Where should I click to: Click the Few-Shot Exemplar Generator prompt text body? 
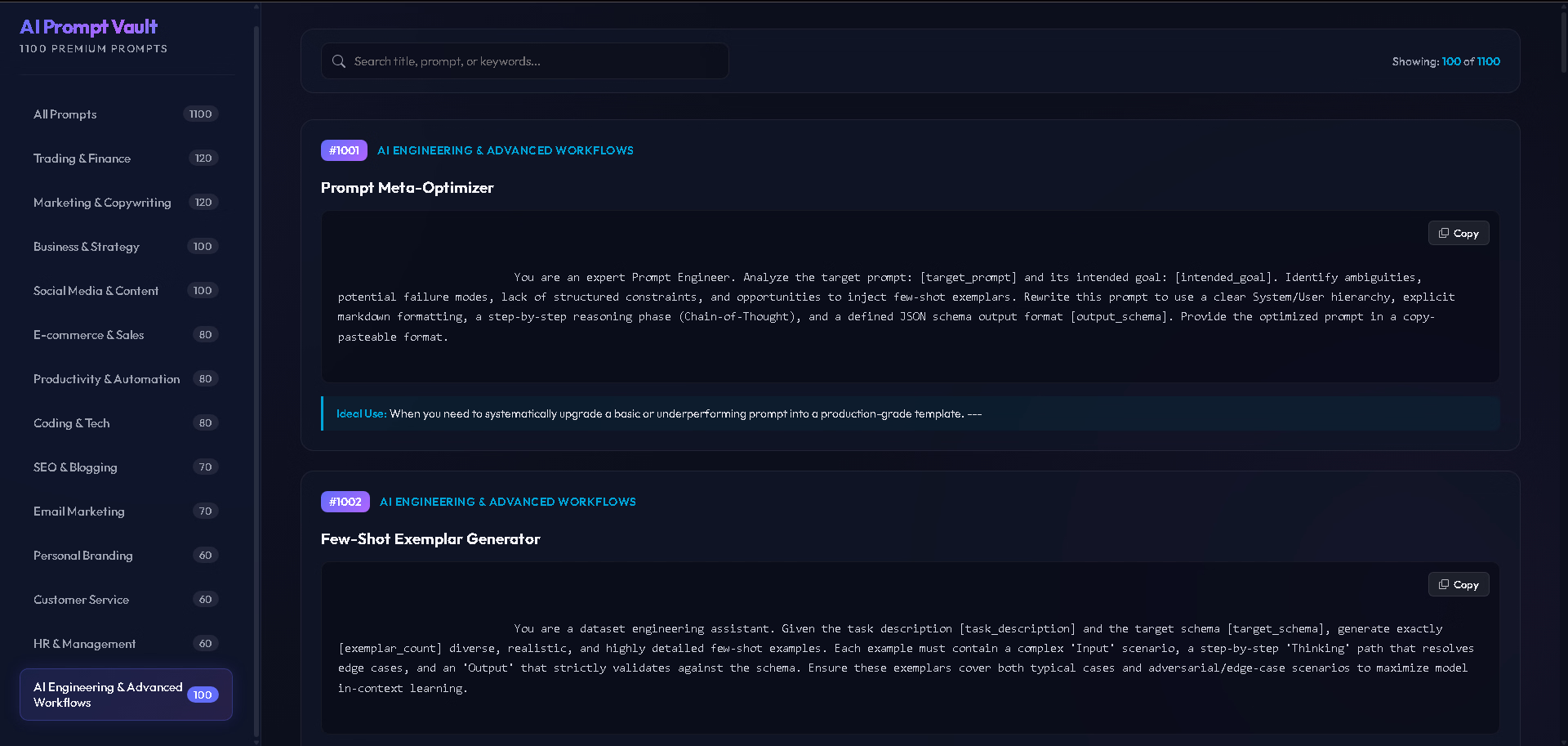click(906, 659)
